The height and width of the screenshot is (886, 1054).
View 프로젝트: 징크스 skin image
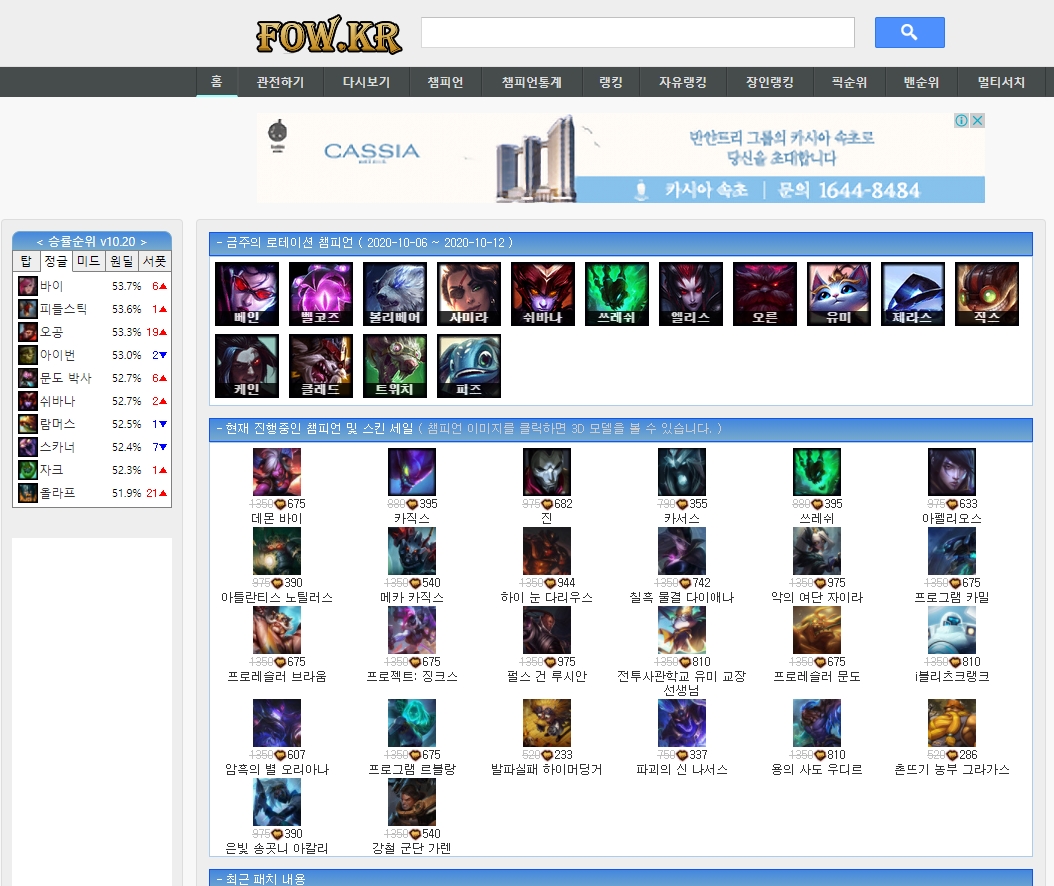[x=412, y=630]
